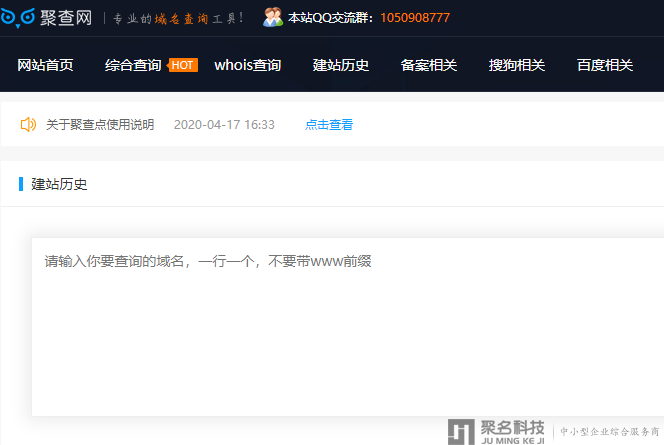Click the notice timestamp 2020-04-17 16:33

[224, 125]
